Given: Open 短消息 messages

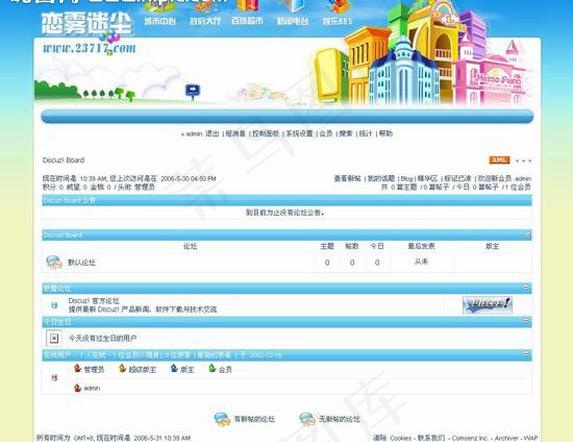Looking at the screenshot, I should (235, 134).
